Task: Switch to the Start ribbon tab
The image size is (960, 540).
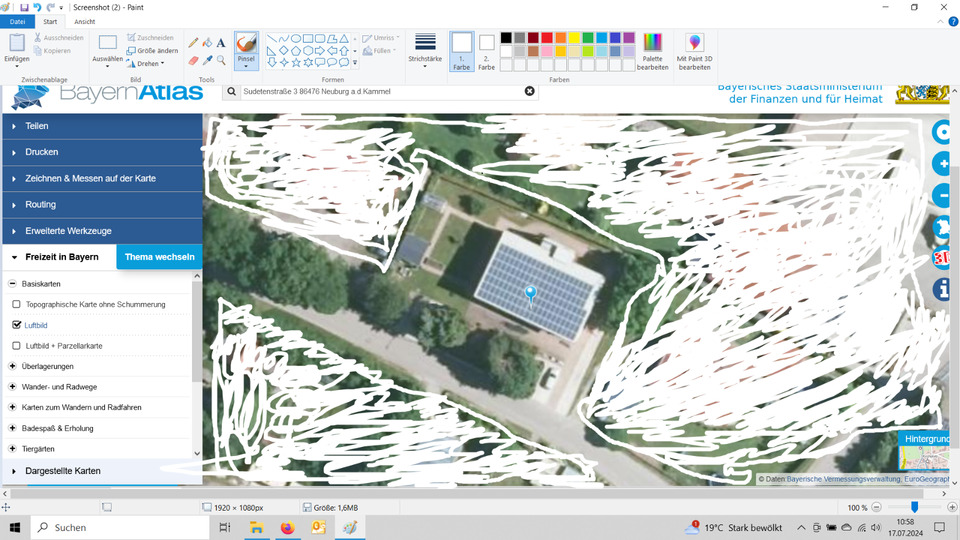Action: pos(50,21)
